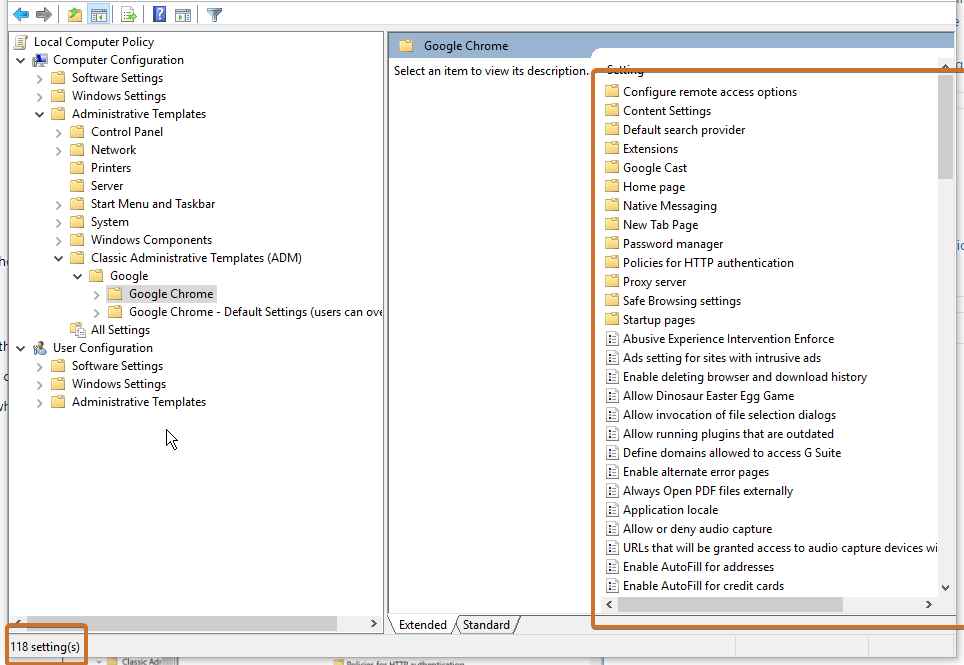This screenshot has width=964, height=665.
Task: Click the Abusive Experience Intervention Enforce policy icon
Action: click(612, 339)
